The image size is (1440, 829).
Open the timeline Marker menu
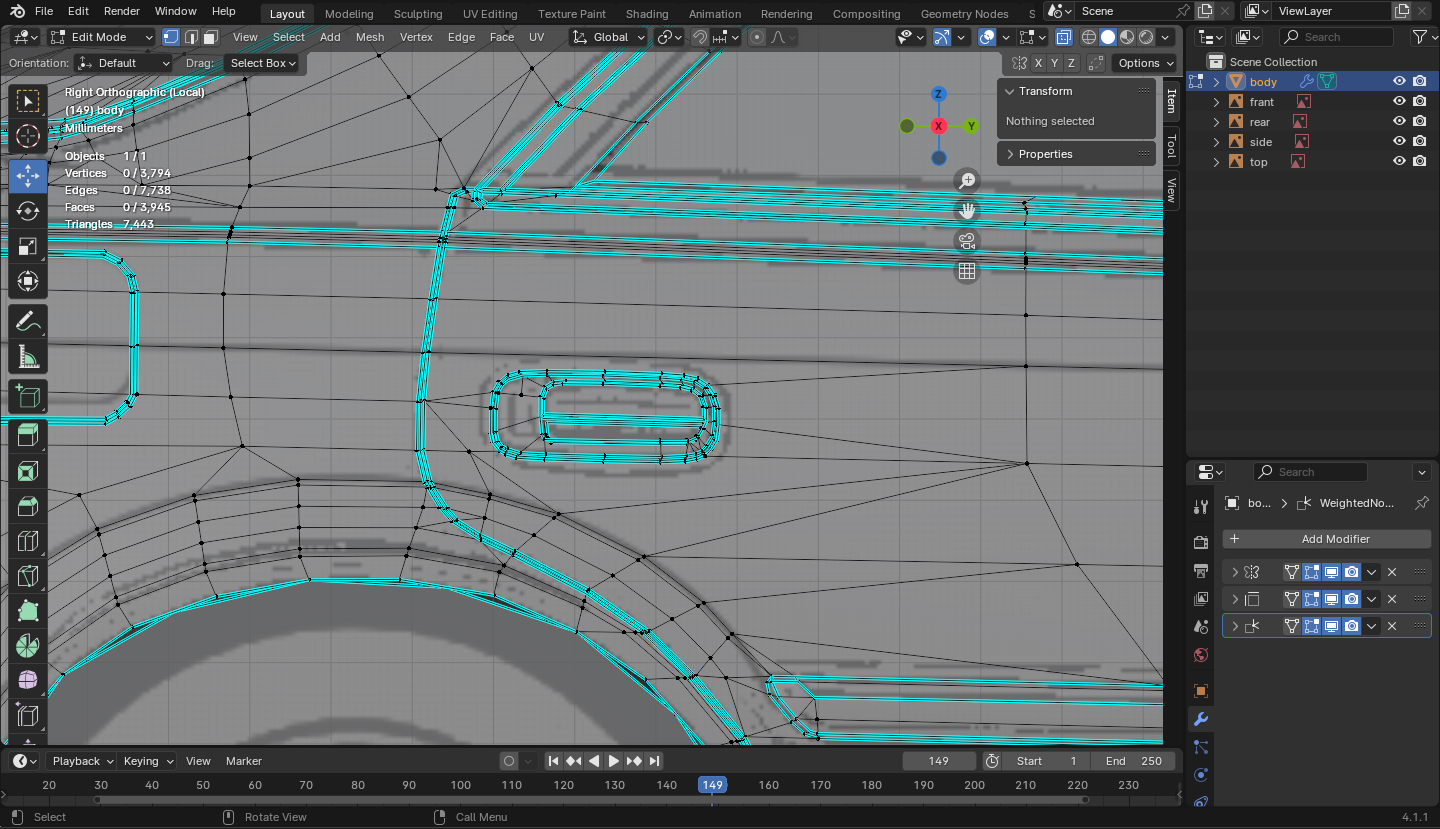[x=244, y=761]
